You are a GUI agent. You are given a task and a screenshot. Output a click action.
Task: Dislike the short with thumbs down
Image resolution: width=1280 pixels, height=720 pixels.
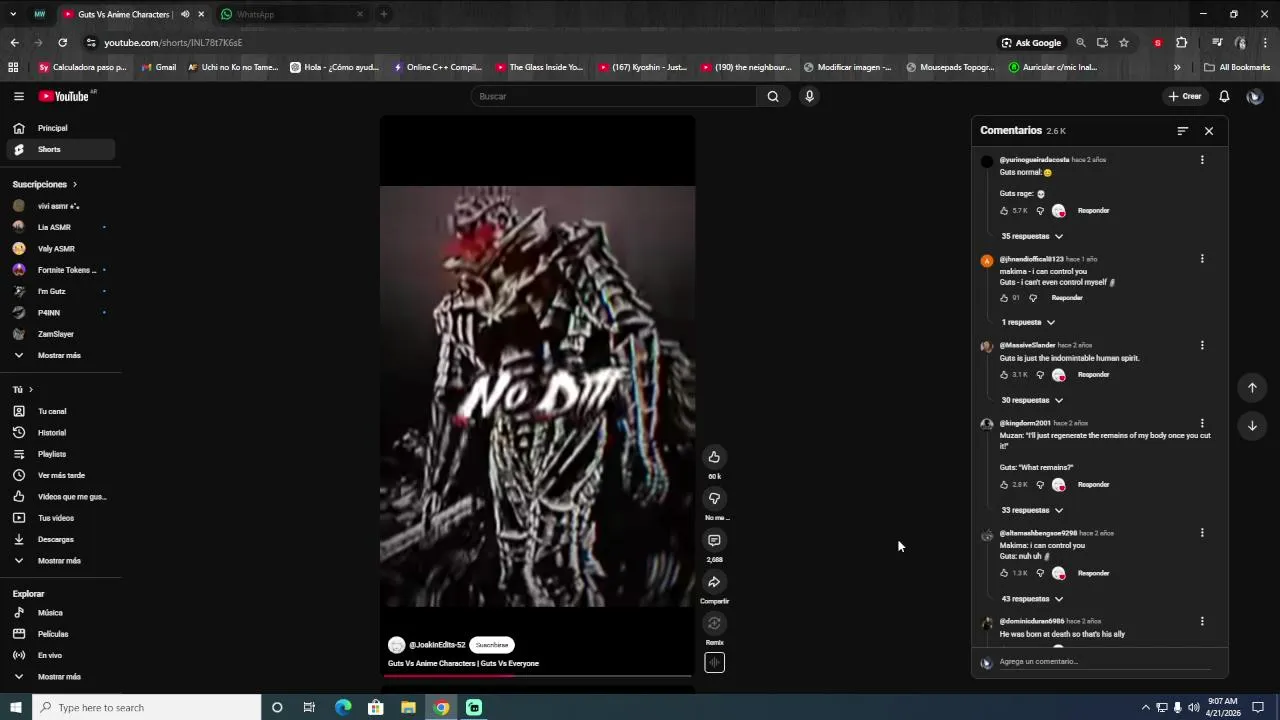point(714,498)
